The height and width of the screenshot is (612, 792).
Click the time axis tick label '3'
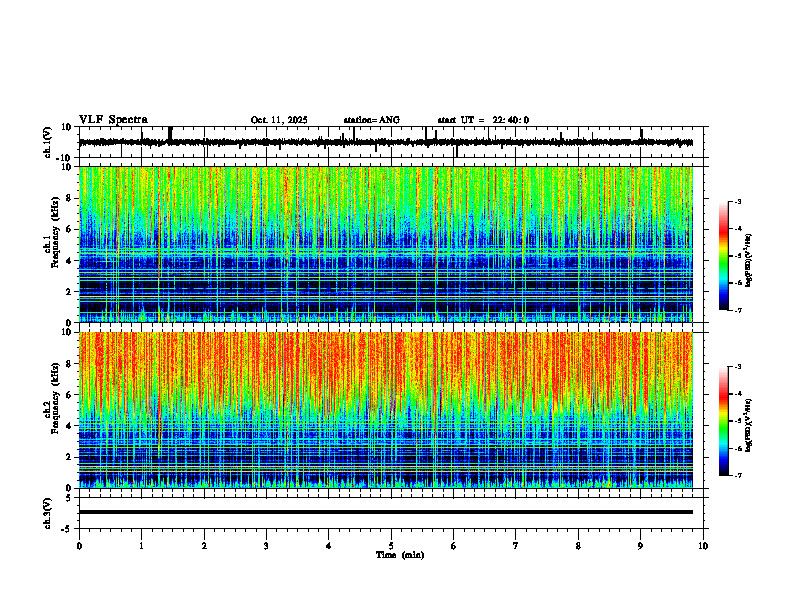click(x=266, y=546)
